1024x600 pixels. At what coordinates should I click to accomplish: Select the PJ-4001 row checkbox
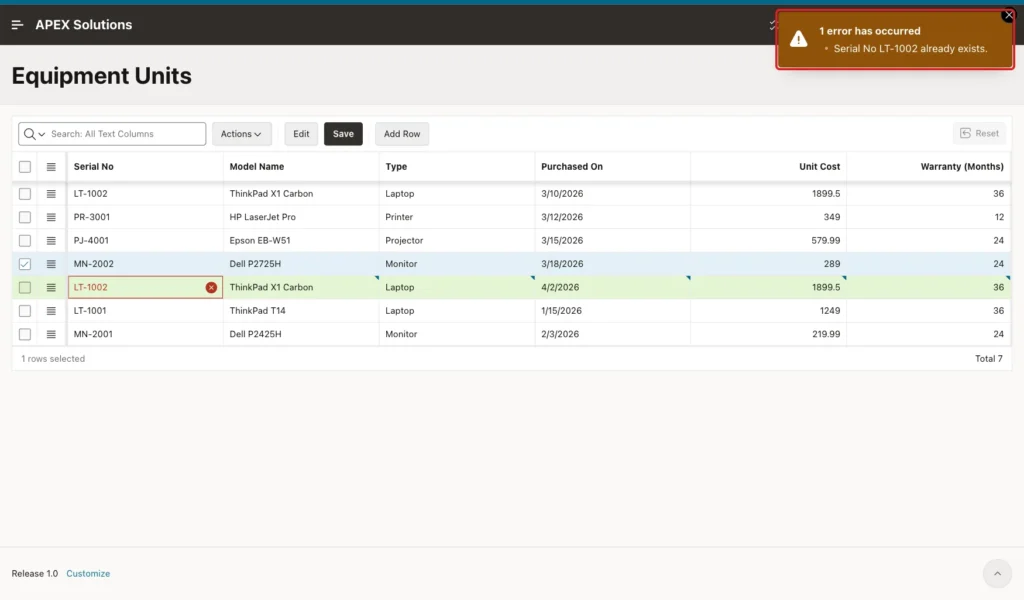pyautogui.click(x=25, y=240)
